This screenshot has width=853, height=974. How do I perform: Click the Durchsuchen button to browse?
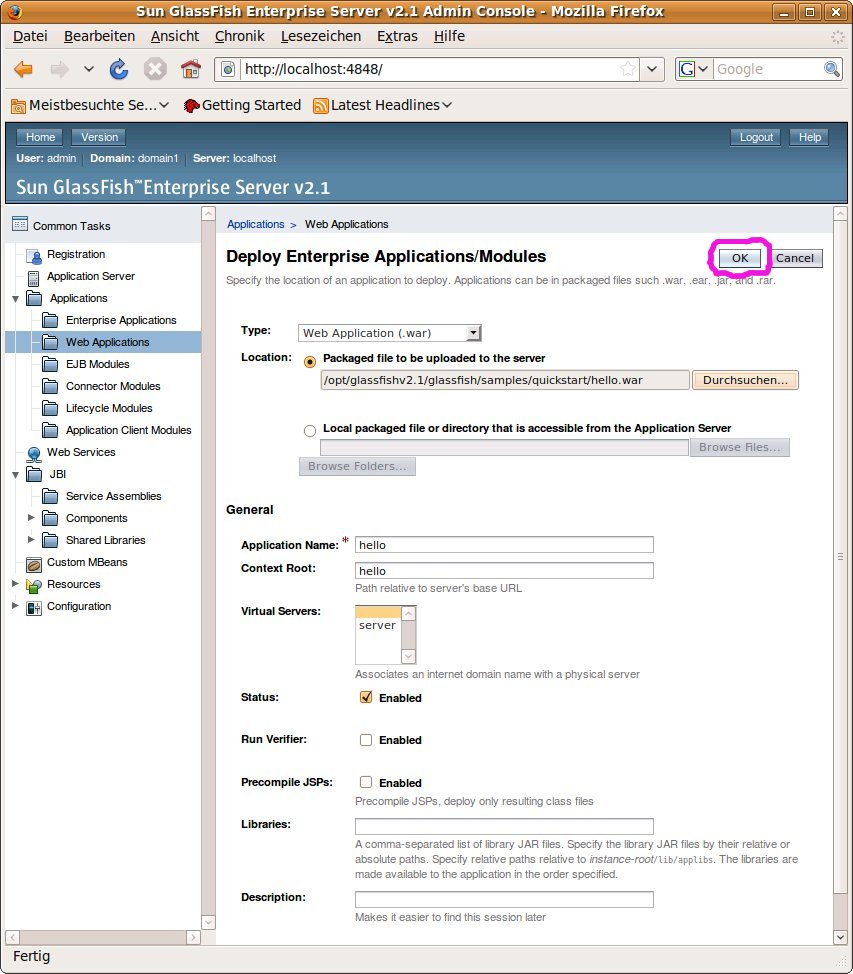(x=745, y=380)
